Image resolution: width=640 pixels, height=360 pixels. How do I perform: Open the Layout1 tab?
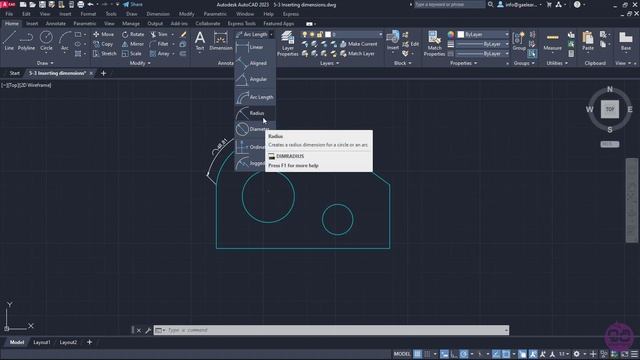click(x=42, y=342)
